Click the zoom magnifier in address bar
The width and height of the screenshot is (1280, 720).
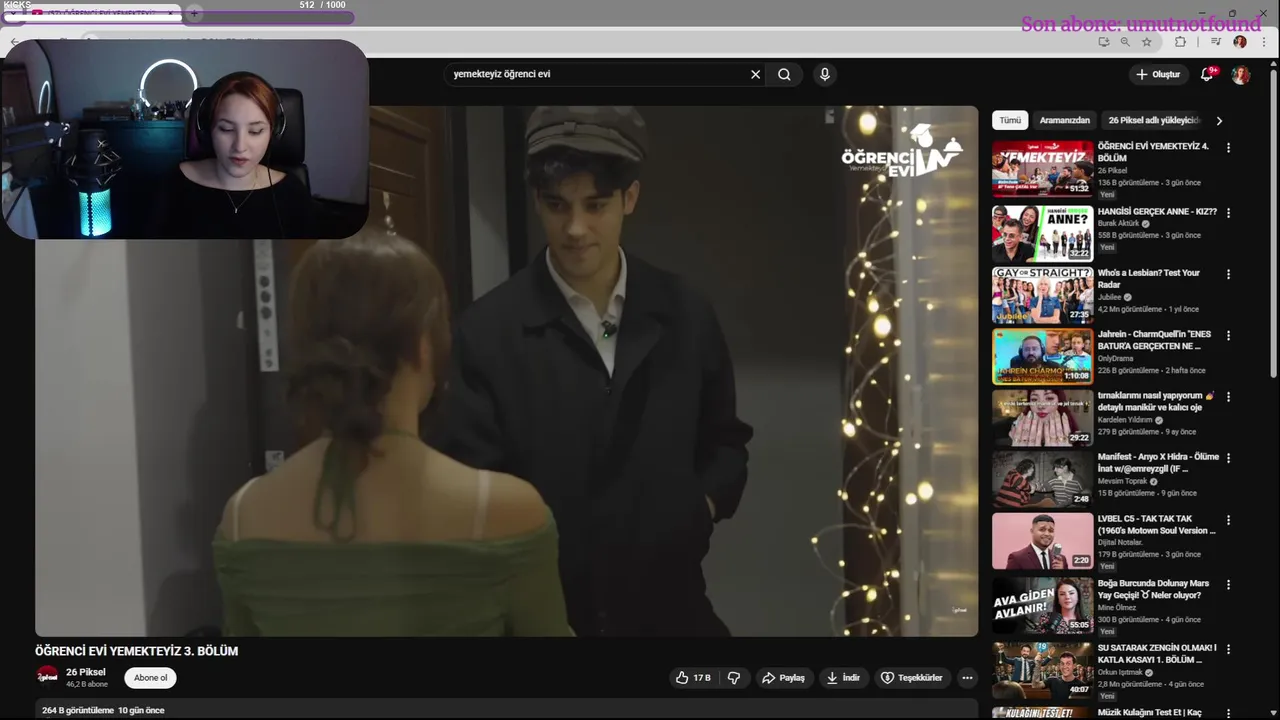1125,42
